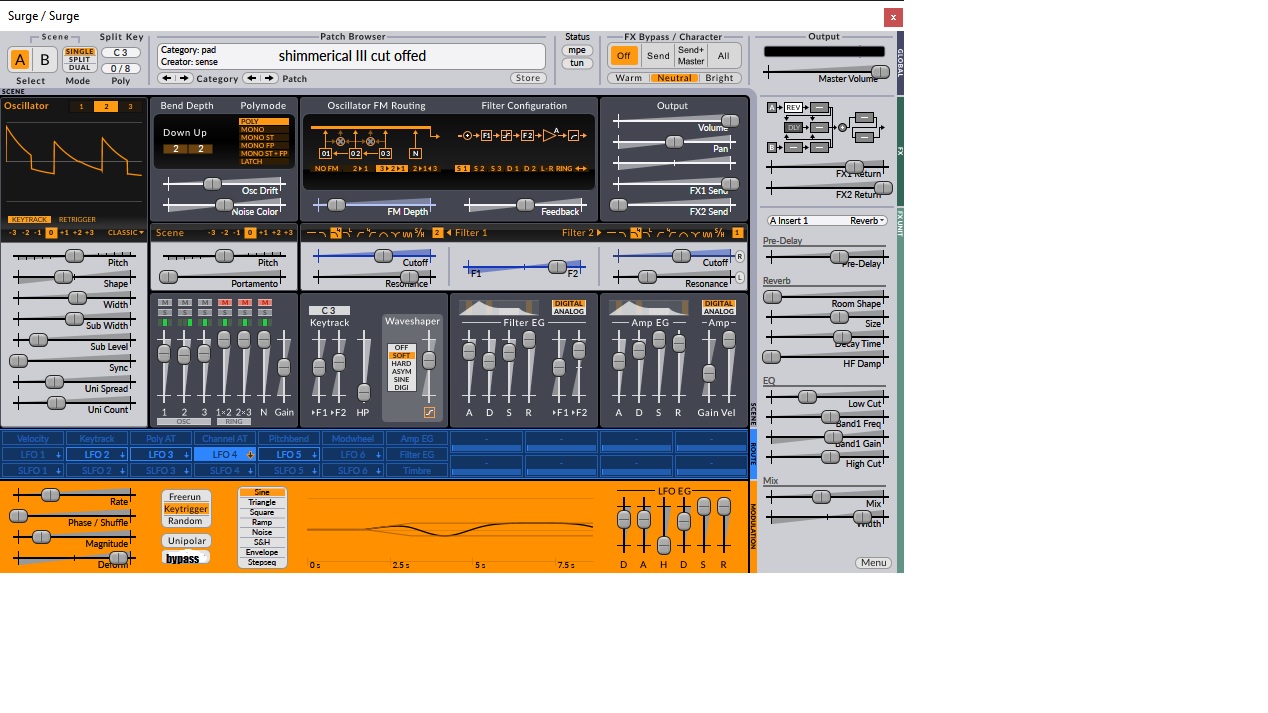Choose Stepseq LFO shape
The height and width of the screenshot is (713, 1268).
point(262,562)
